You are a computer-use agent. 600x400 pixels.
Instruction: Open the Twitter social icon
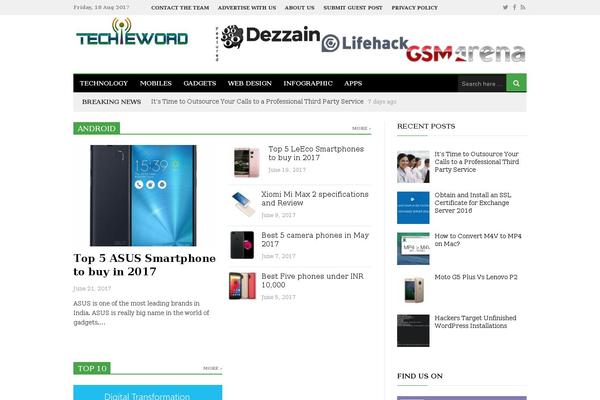tap(505, 7)
